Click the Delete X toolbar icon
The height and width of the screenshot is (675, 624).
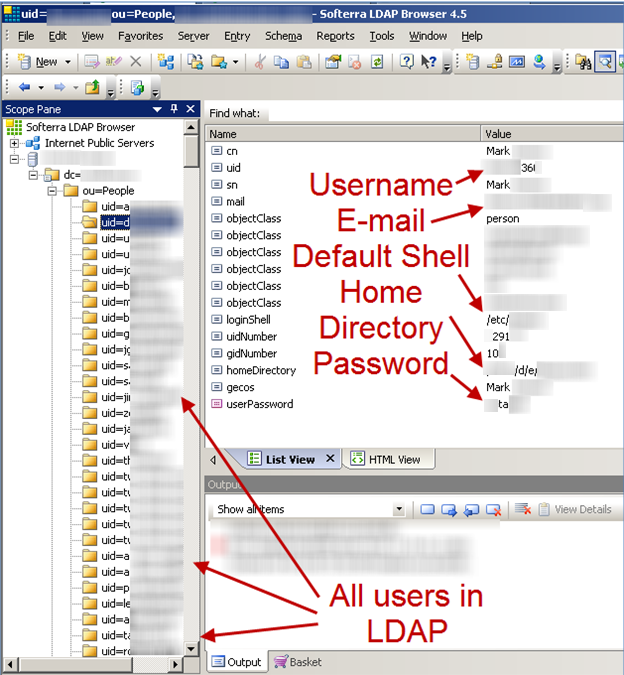pos(136,62)
